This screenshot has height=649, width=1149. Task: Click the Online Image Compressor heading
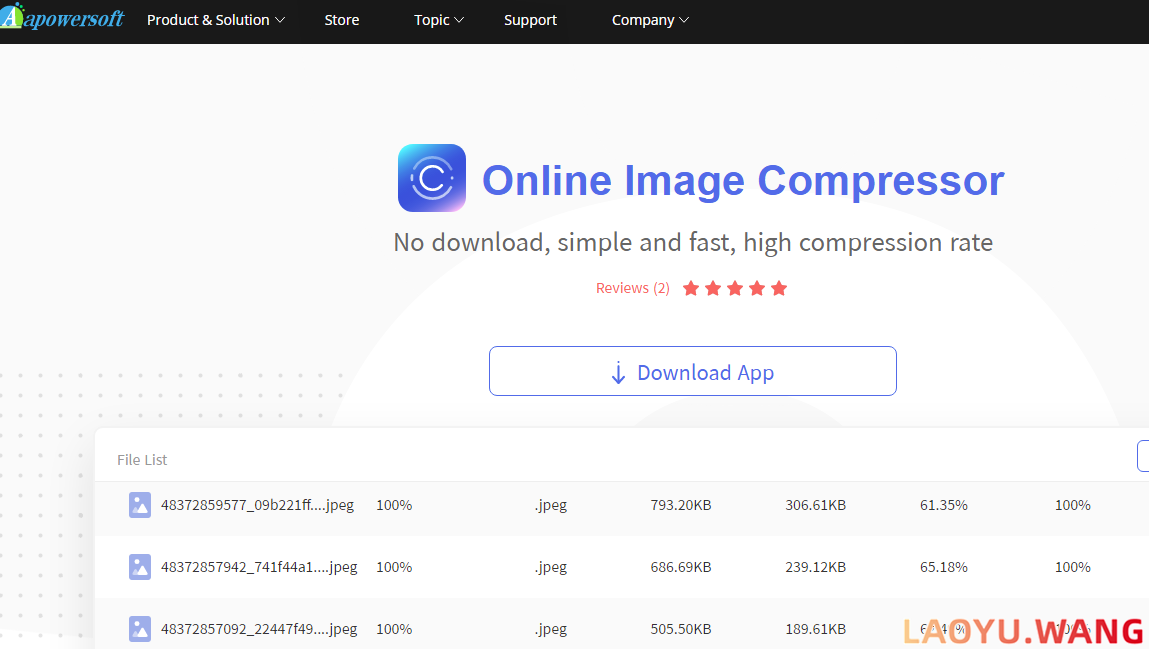point(743,180)
